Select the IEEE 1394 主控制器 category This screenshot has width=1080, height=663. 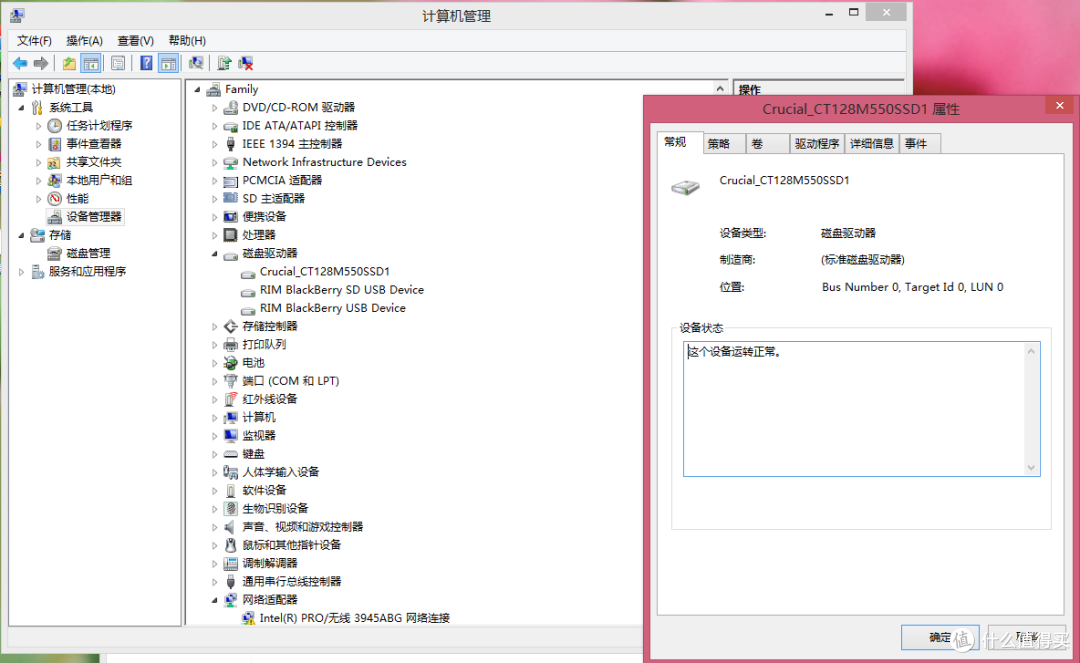point(292,144)
